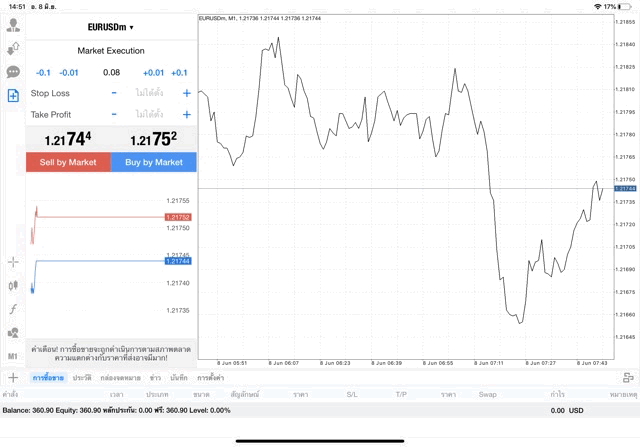Image resolution: width=640 pixels, height=447 pixels.
Task: Decrease Take Profit with minus button
Action: pos(114,114)
